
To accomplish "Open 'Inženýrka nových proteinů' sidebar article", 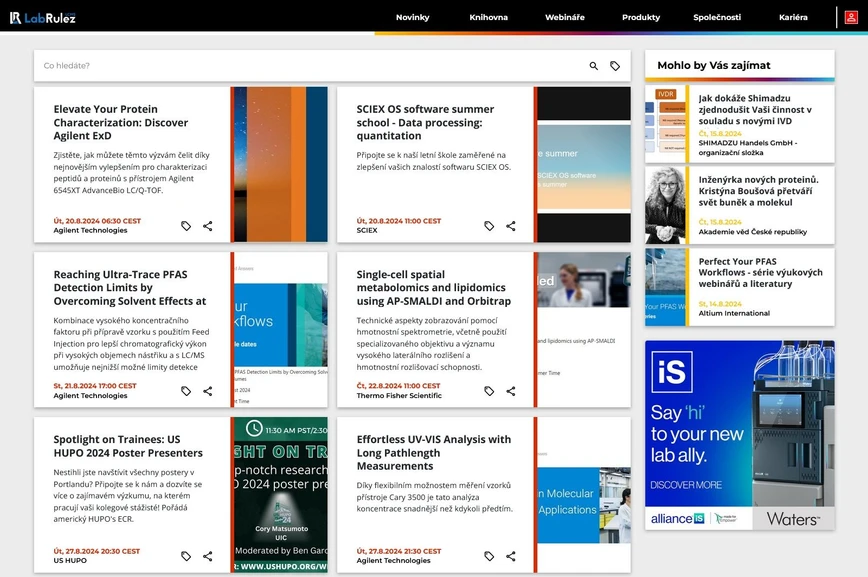I will (x=758, y=191).
